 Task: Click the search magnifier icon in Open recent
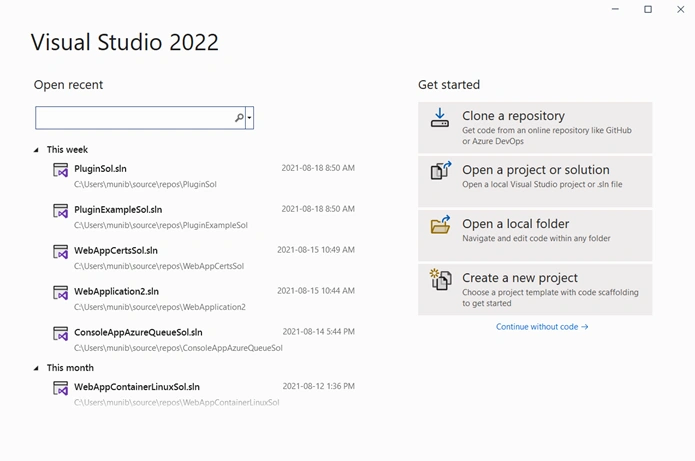click(239, 117)
